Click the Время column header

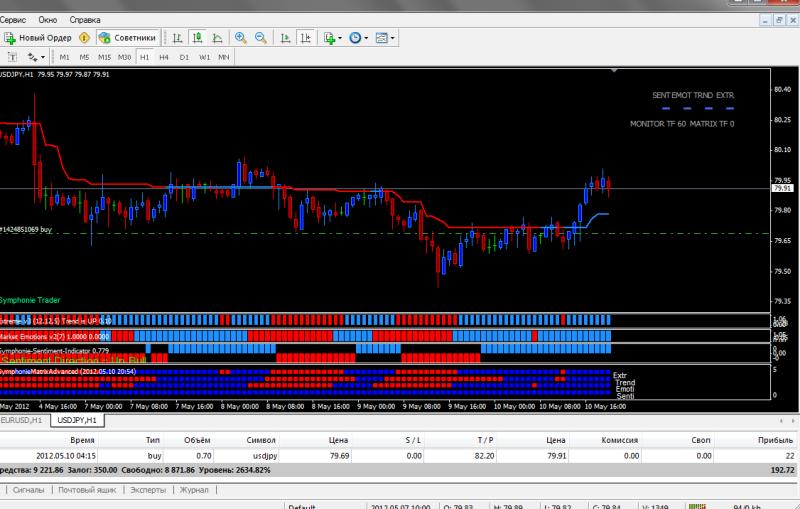point(82,440)
